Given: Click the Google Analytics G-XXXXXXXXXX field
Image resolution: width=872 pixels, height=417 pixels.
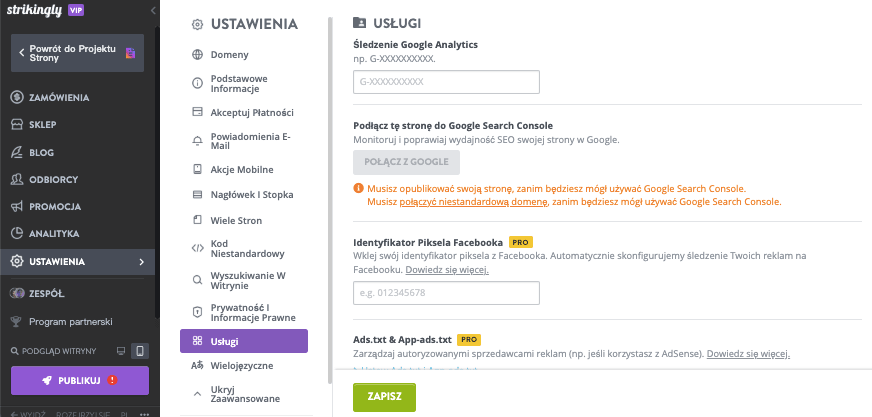Looking at the screenshot, I should point(446,82).
